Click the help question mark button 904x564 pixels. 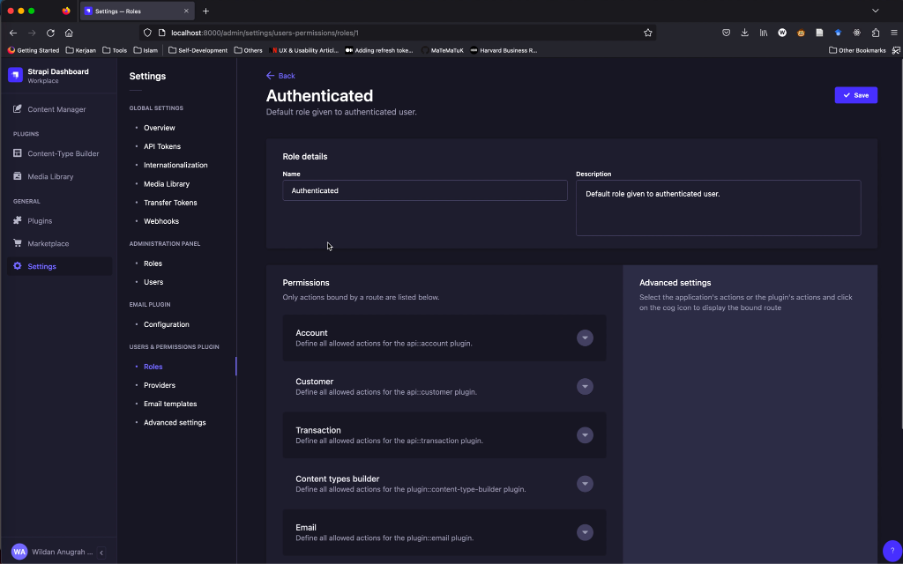tap(892, 551)
